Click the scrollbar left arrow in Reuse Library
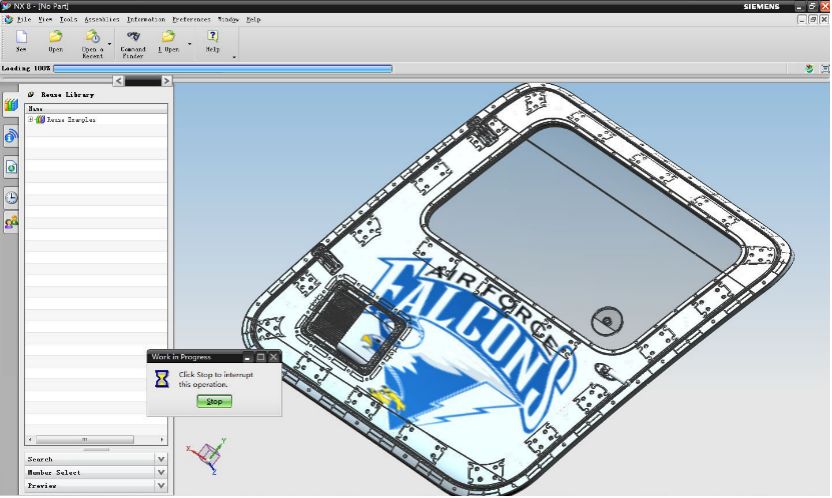 click(30, 440)
